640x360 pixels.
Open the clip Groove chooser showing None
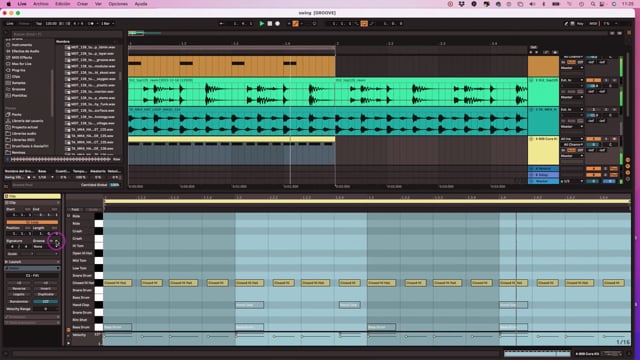pyautogui.click(x=45, y=247)
